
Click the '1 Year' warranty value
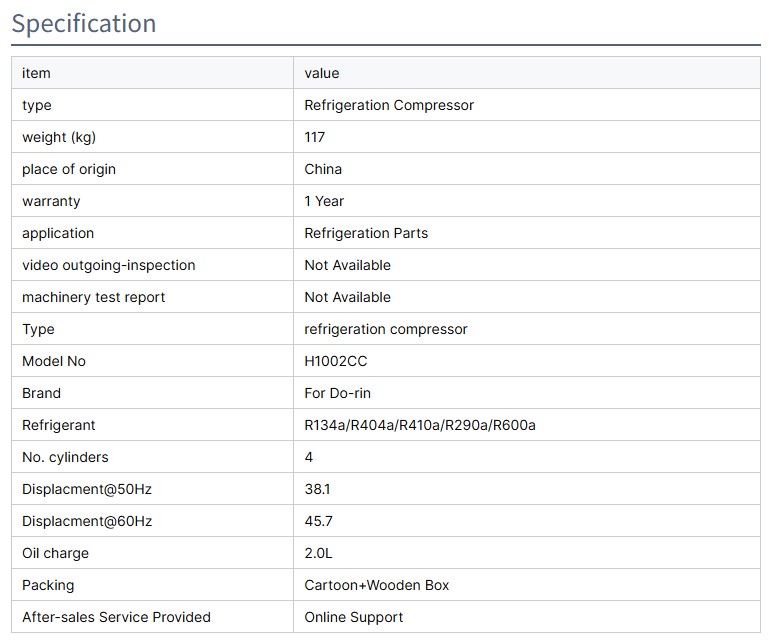[324, 201]
